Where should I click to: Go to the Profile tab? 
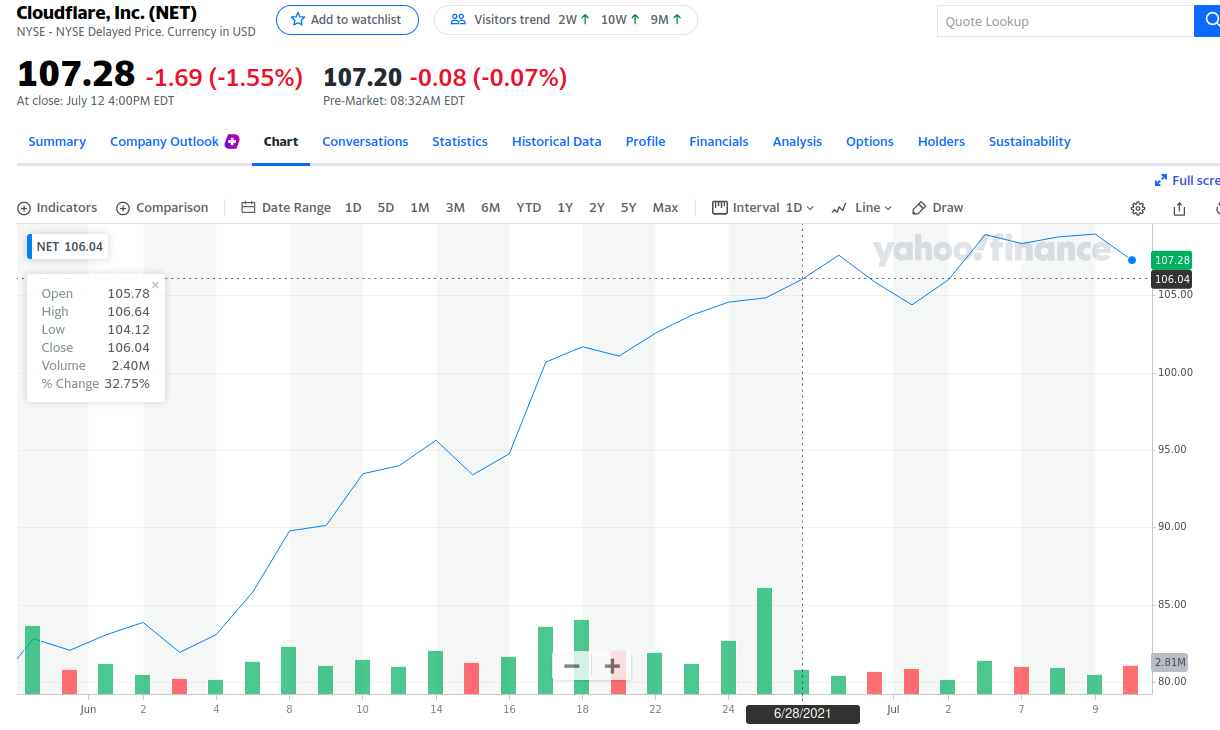tap(645, 142)
